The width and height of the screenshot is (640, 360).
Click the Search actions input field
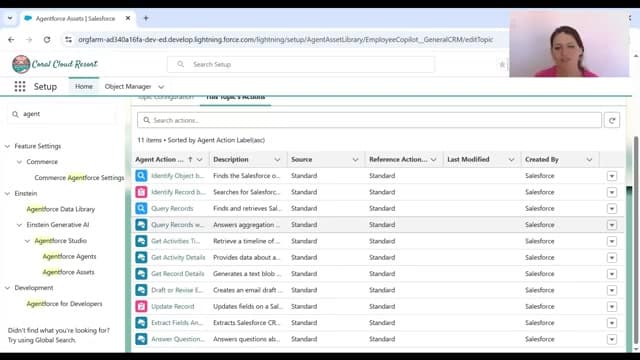369,120
